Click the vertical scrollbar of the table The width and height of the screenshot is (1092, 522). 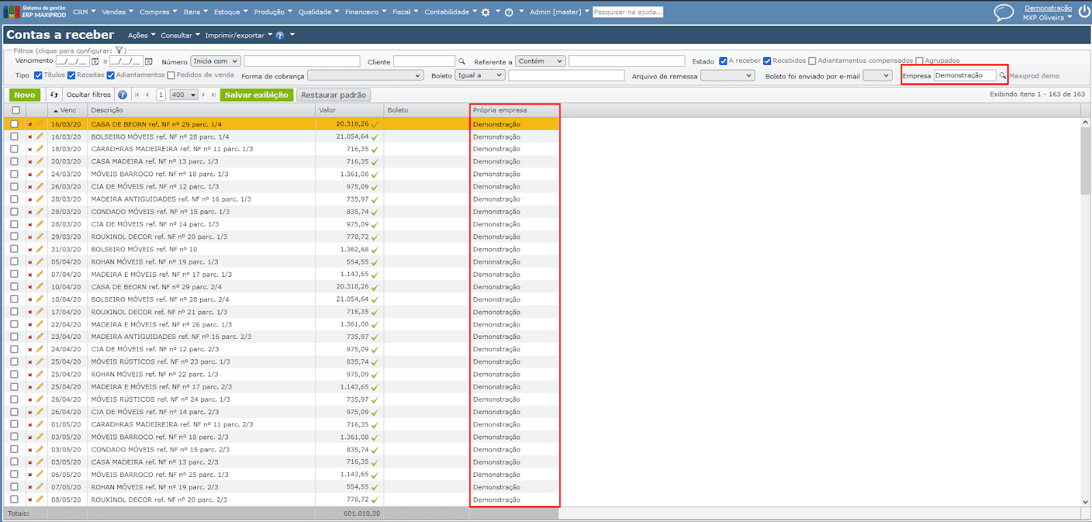click(1086, 311)
